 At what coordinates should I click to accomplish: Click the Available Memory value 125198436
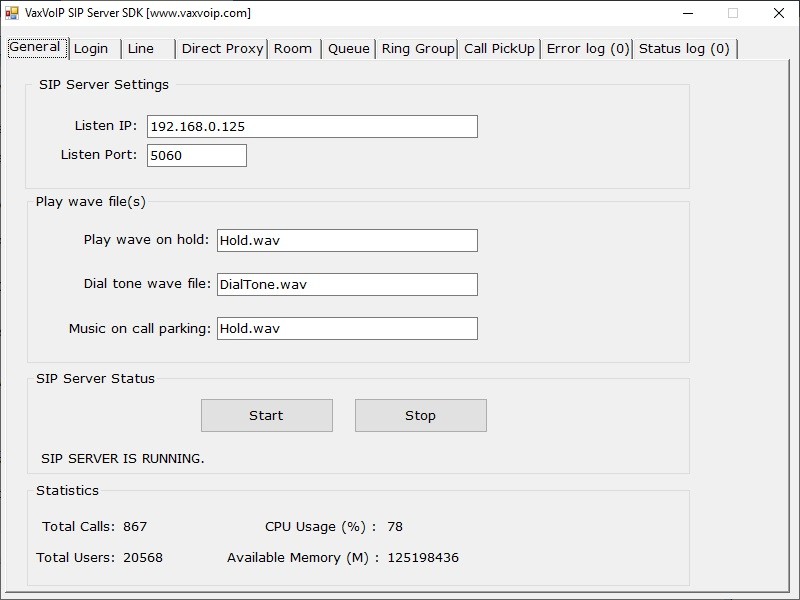(423, 557)
